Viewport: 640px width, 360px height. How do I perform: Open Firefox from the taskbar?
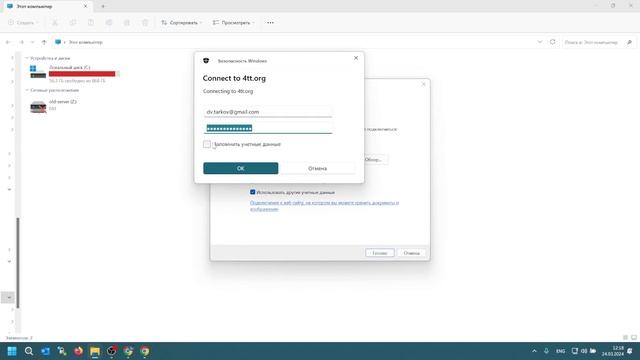coord(78,351)
